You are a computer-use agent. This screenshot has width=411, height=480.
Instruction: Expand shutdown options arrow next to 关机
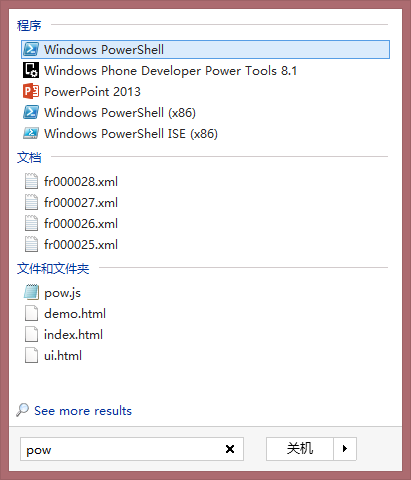click(x=345, y=449)
